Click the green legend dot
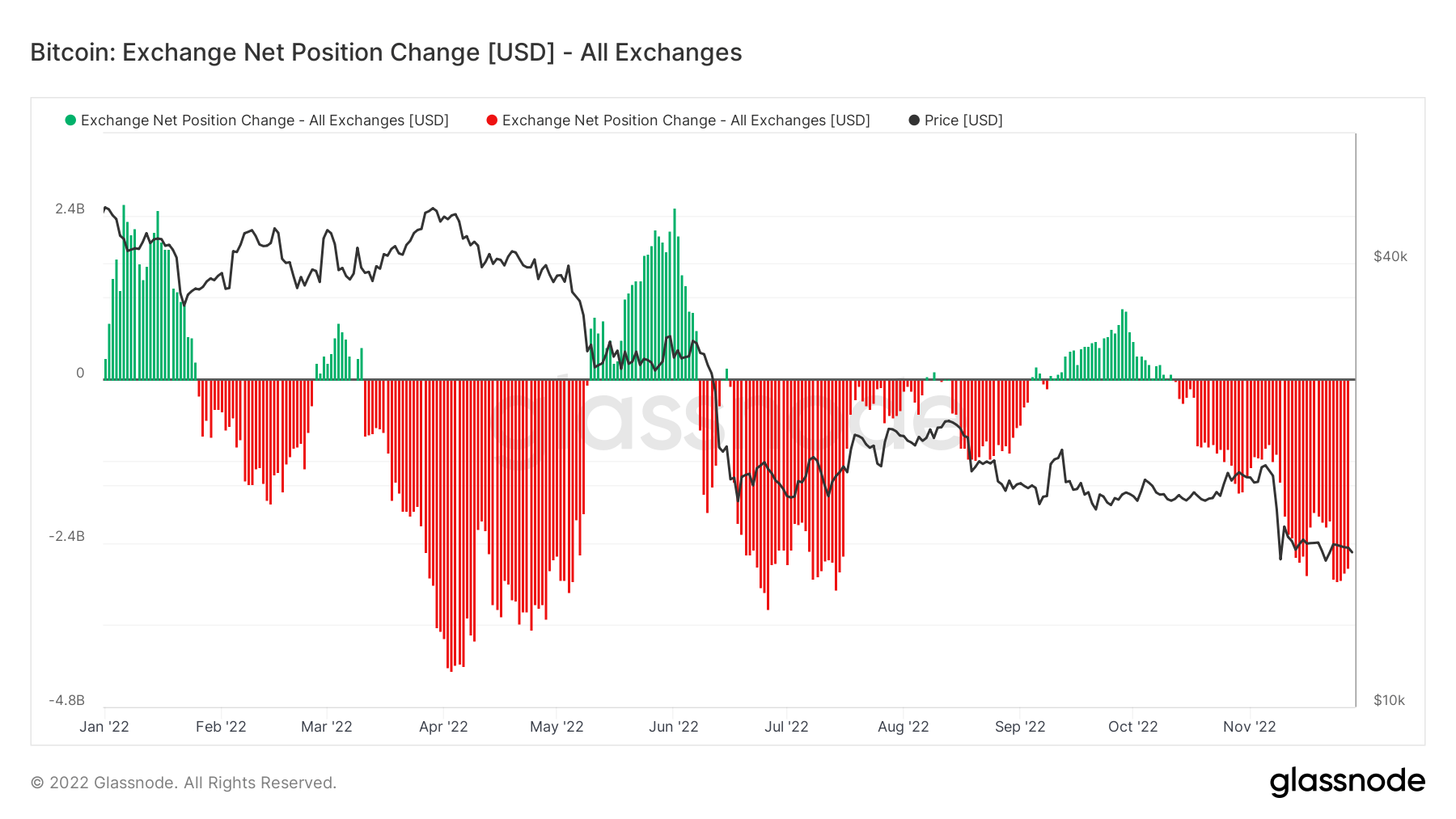This screenshot has width=1456, height=819. [70, 120]
